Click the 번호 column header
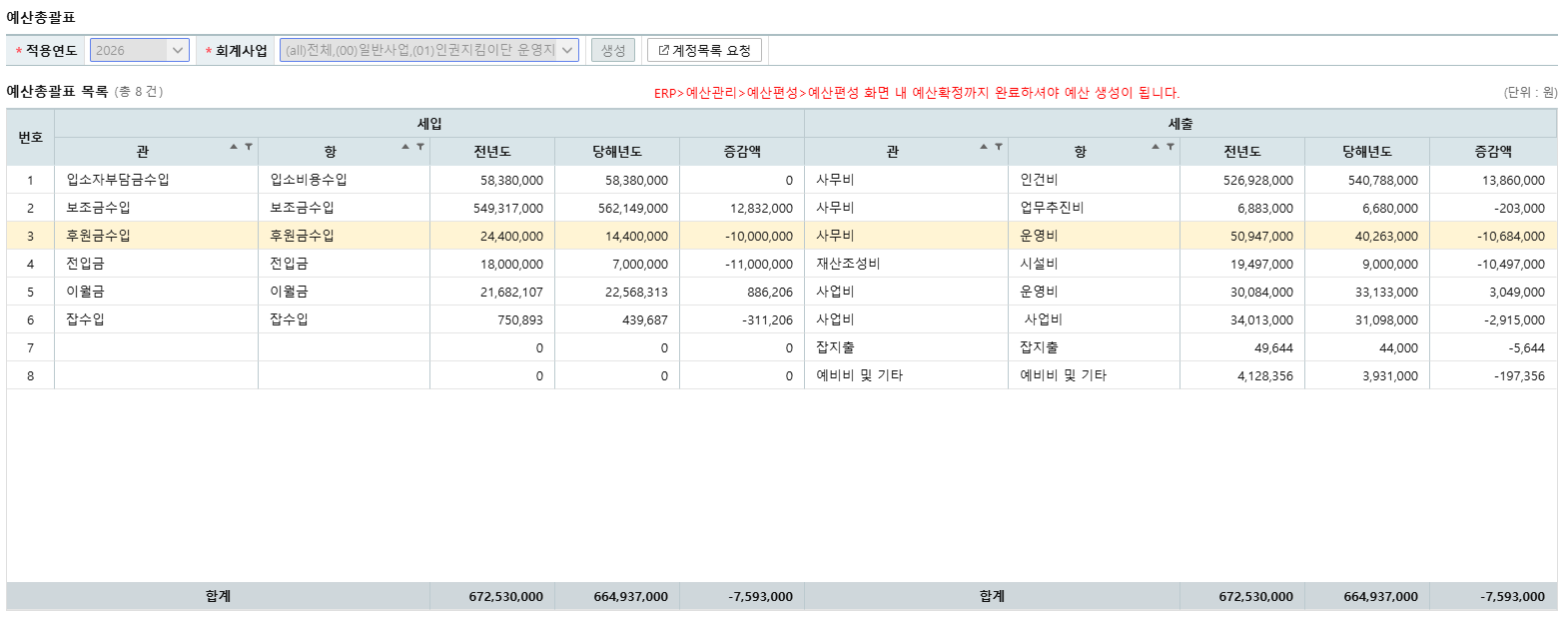The width and height of the screenshot is (1568, 617). [x=30, y=138]
